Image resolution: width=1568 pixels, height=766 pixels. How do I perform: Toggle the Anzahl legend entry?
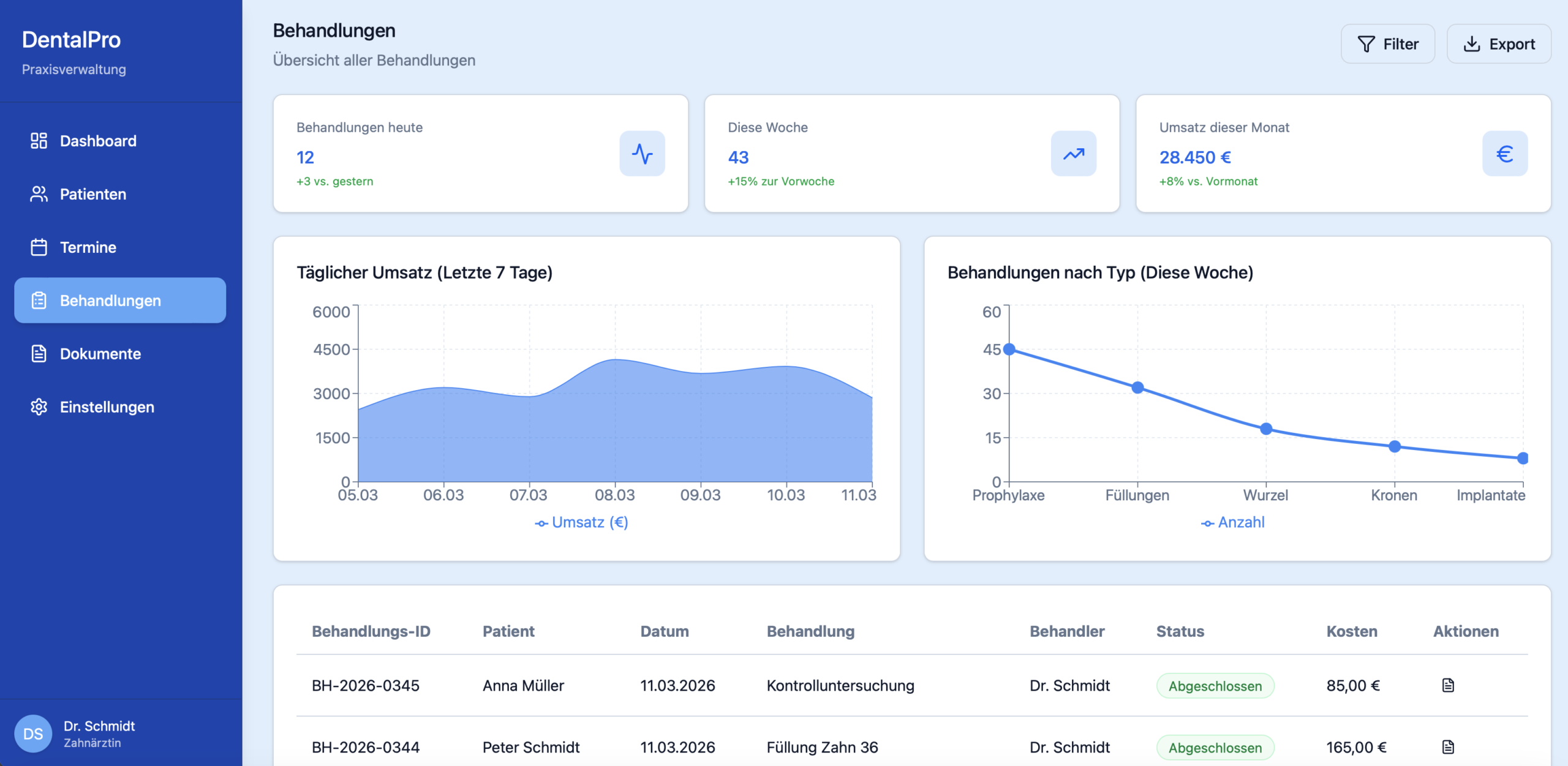tap(1233, 522)
